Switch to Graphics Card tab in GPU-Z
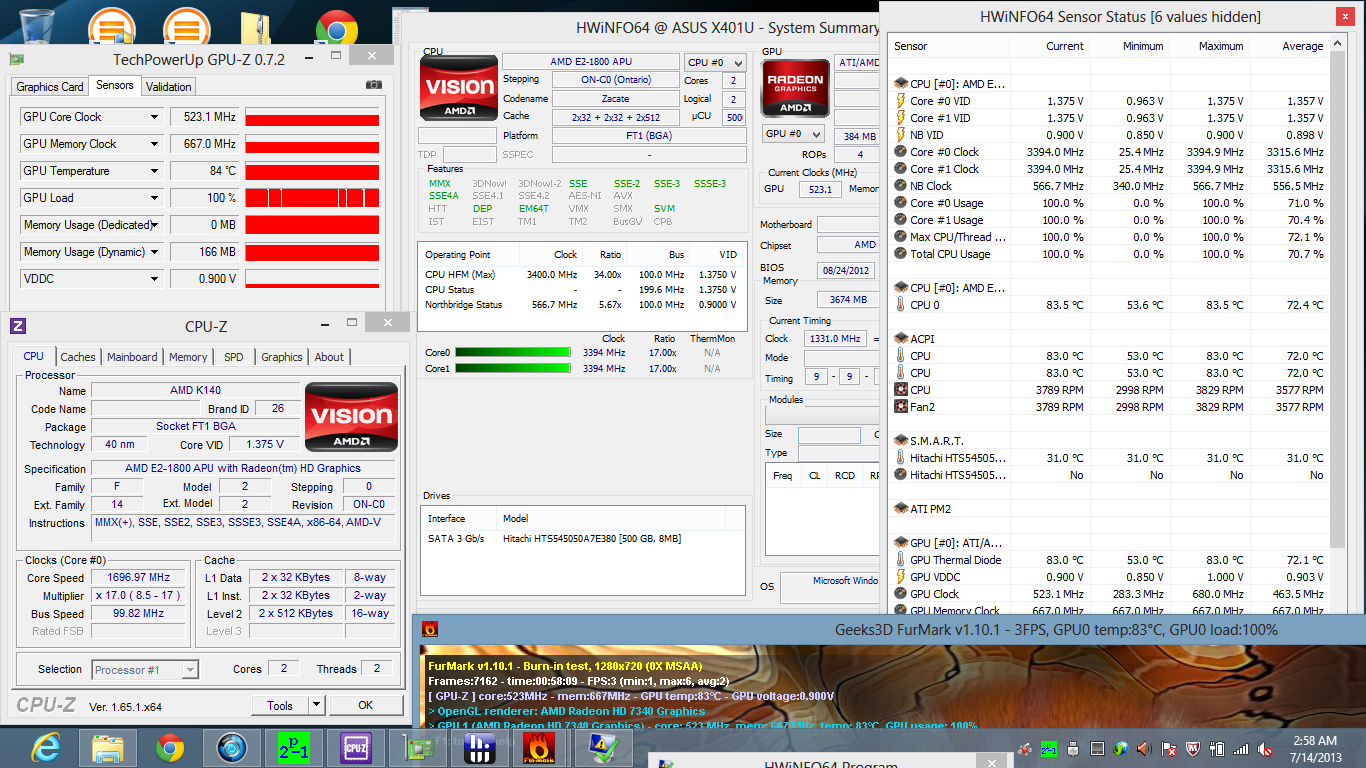The height and width of the screenshot is (768, 1366). click(x=50, y=87)
